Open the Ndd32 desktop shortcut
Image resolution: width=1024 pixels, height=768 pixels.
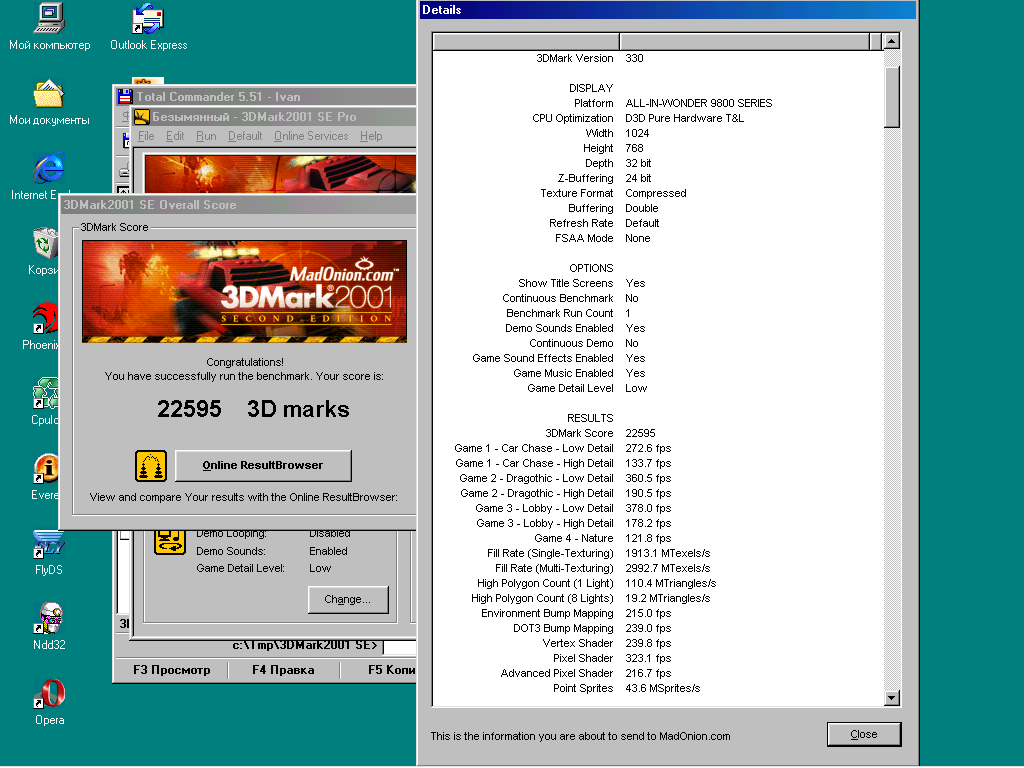coord(48,619)
